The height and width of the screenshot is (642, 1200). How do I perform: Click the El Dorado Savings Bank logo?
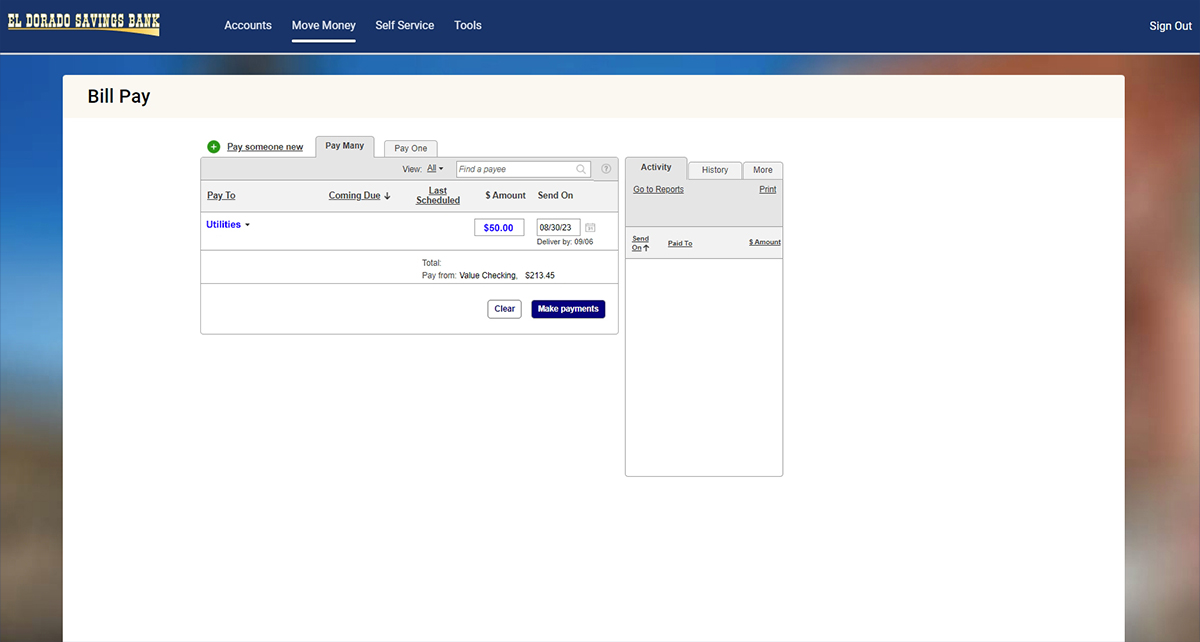pos(84,24)
